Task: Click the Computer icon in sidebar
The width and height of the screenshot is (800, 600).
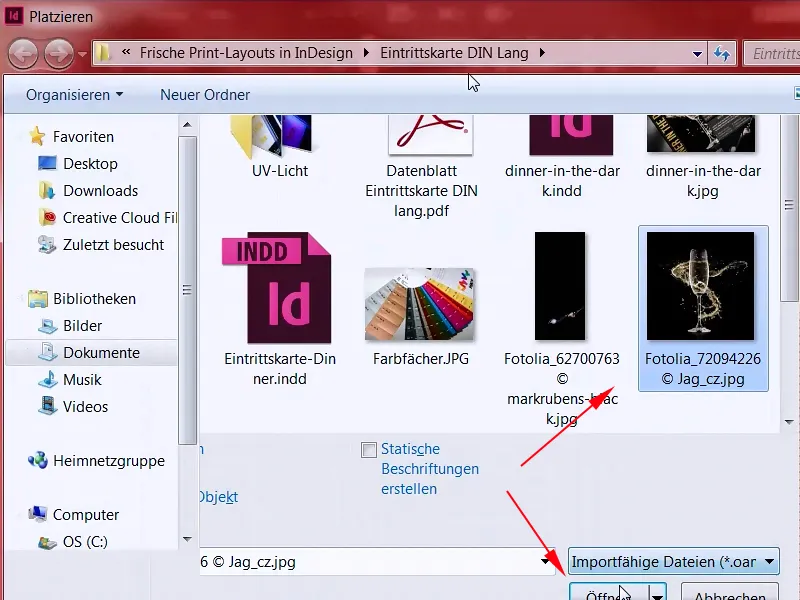Action: pos(37,514)
